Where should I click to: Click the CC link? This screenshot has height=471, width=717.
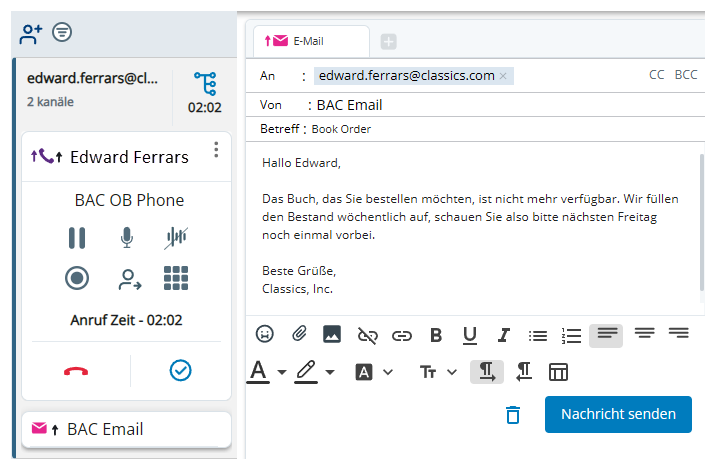click(657, 75)
